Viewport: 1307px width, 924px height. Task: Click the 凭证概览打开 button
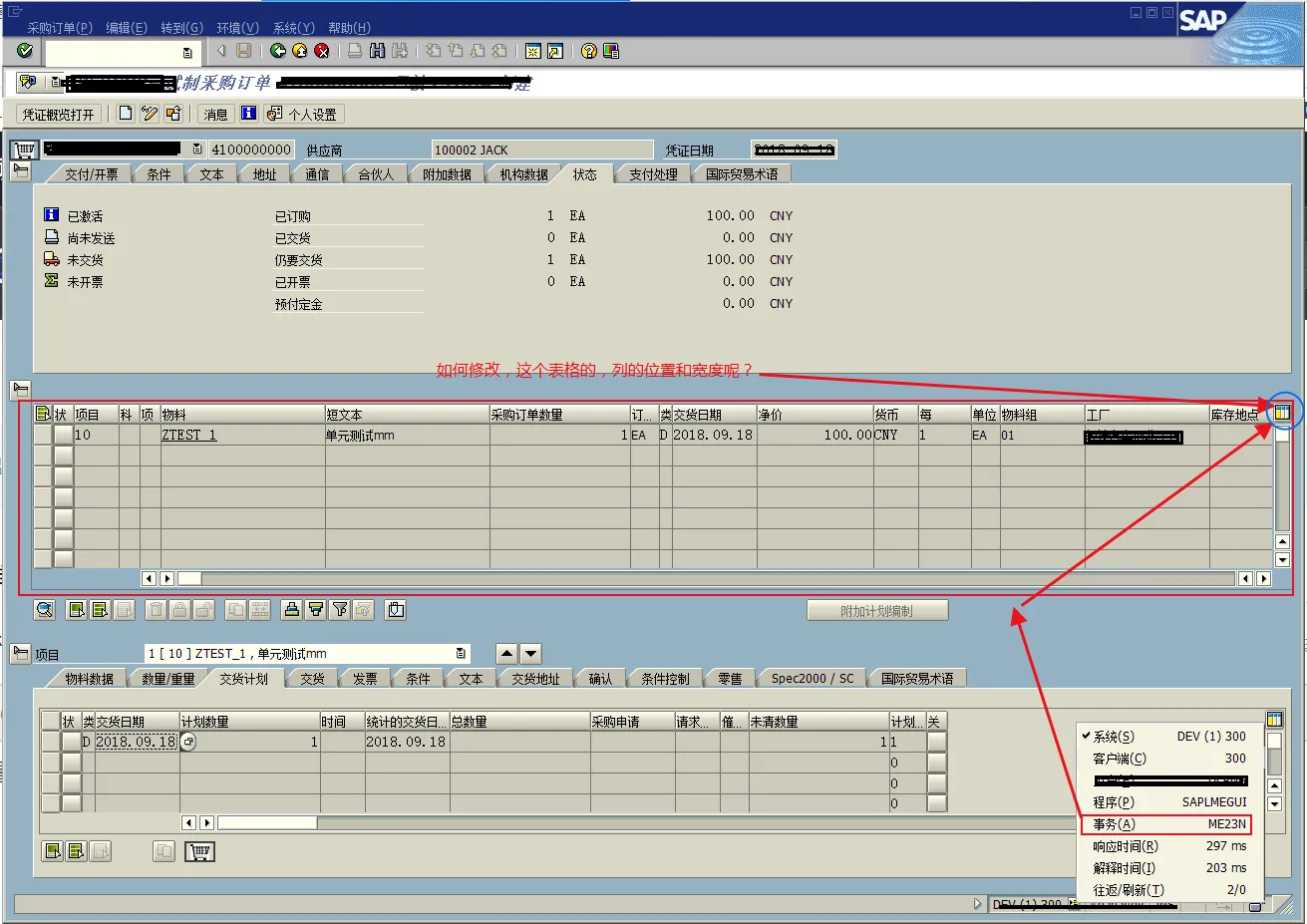[x=59, y=115]
